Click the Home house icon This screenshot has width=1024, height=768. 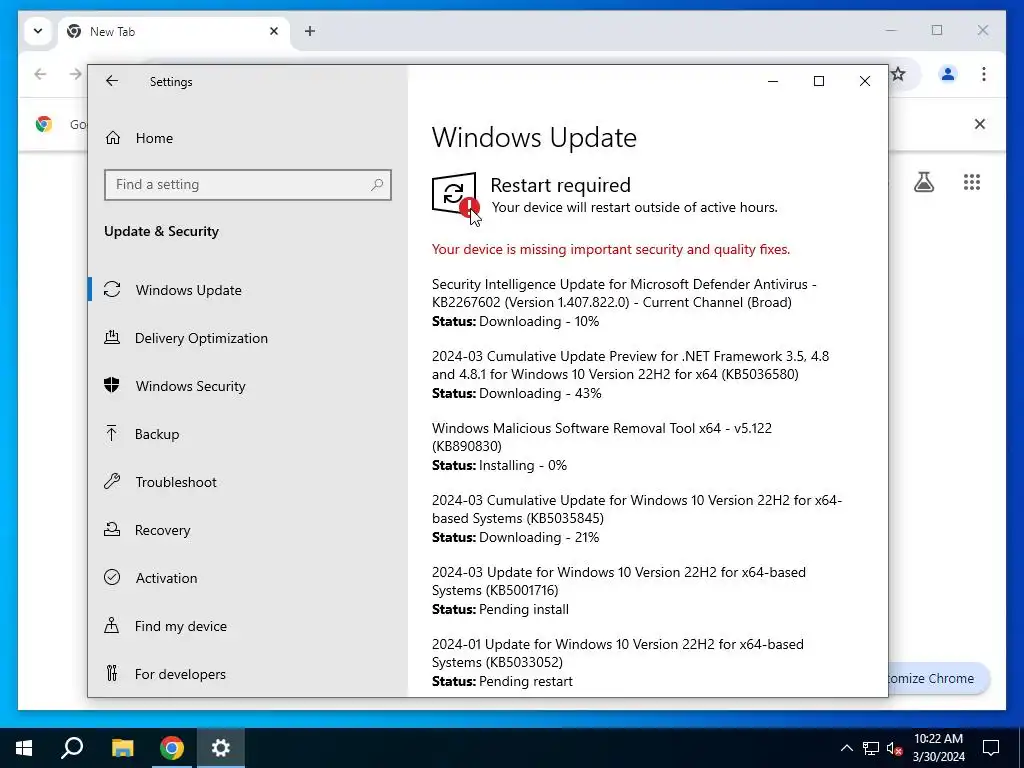pos(113,138)
